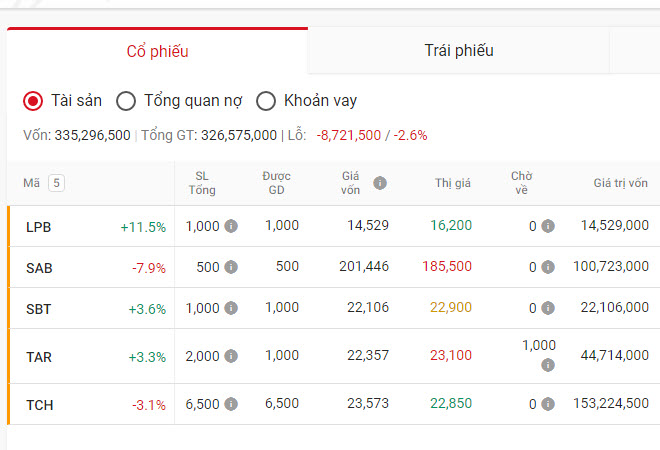Click info icon below TAR pending 1,000
This screenshot has width=660, height=450.
(548, 365)
